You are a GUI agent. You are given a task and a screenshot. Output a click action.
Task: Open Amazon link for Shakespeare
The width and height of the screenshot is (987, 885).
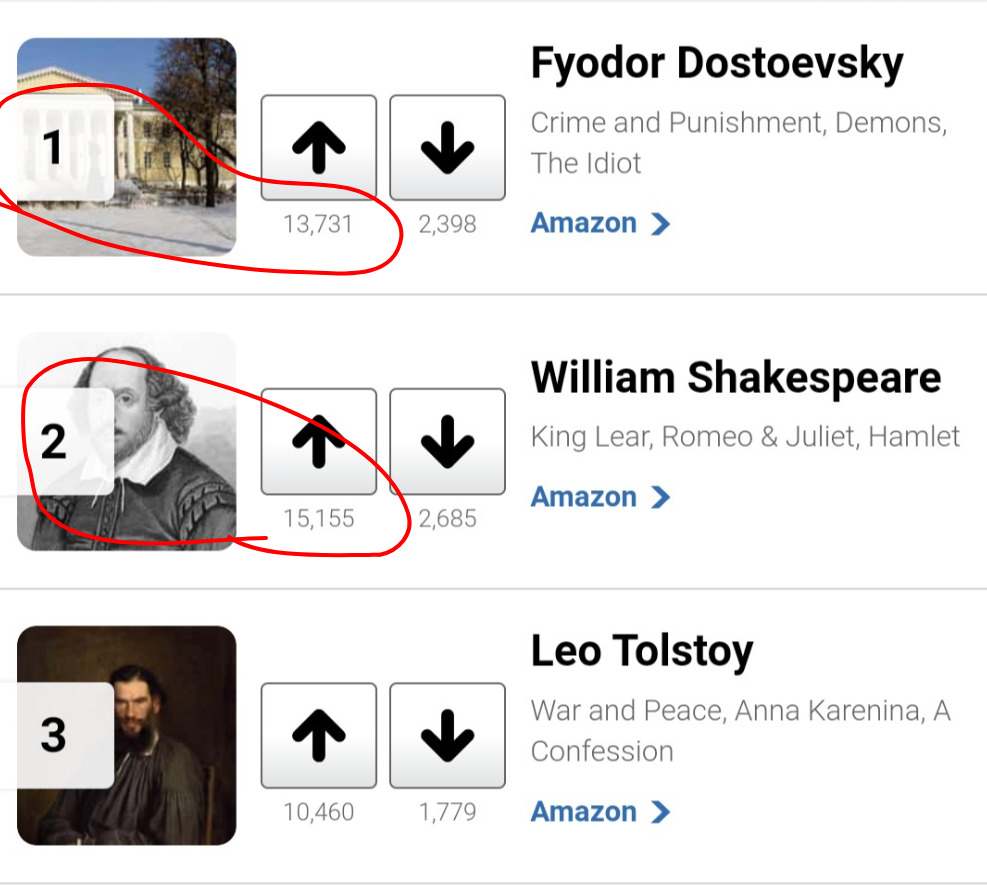584,497
